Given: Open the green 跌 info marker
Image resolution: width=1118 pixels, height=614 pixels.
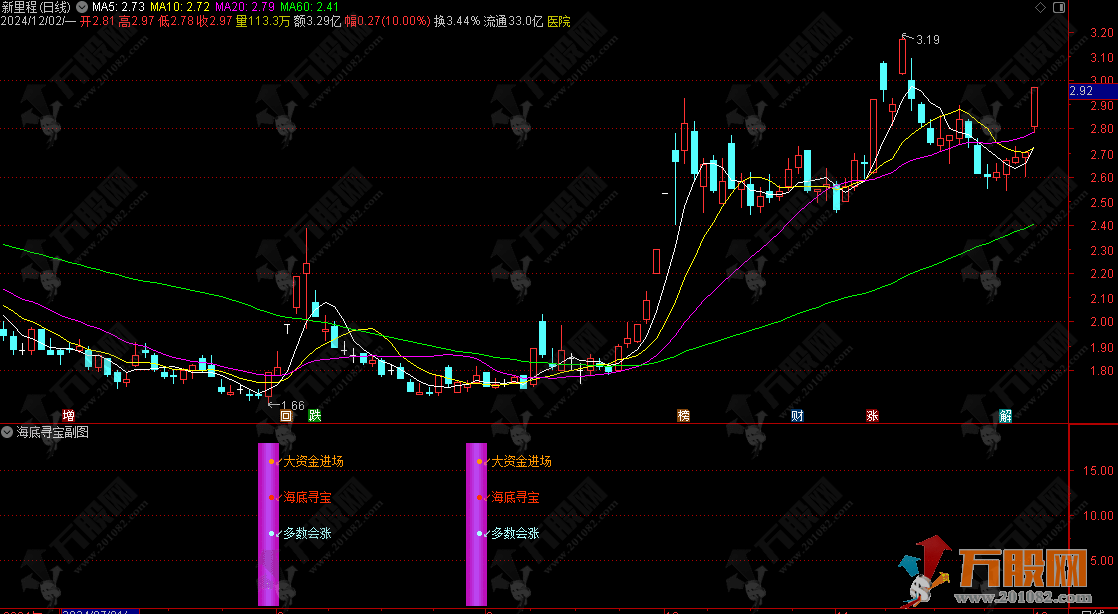Looking at the screenshot, I should [x=314, y=416].
